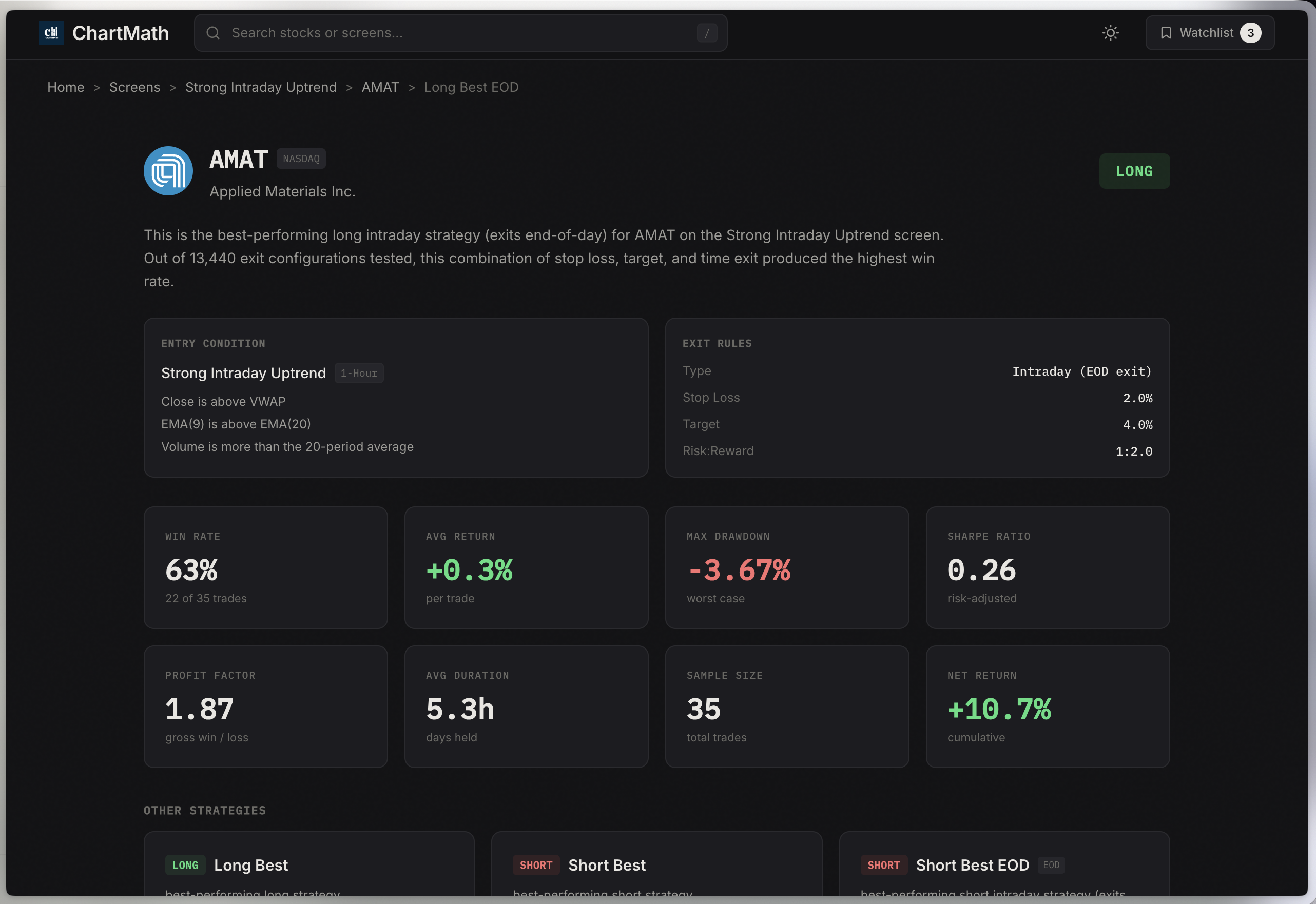The width and height of the screenshot is (1316, 904).
Task: Open Strong Intraday Uptrend breadcrumb
Action: [x=261, y=87]
